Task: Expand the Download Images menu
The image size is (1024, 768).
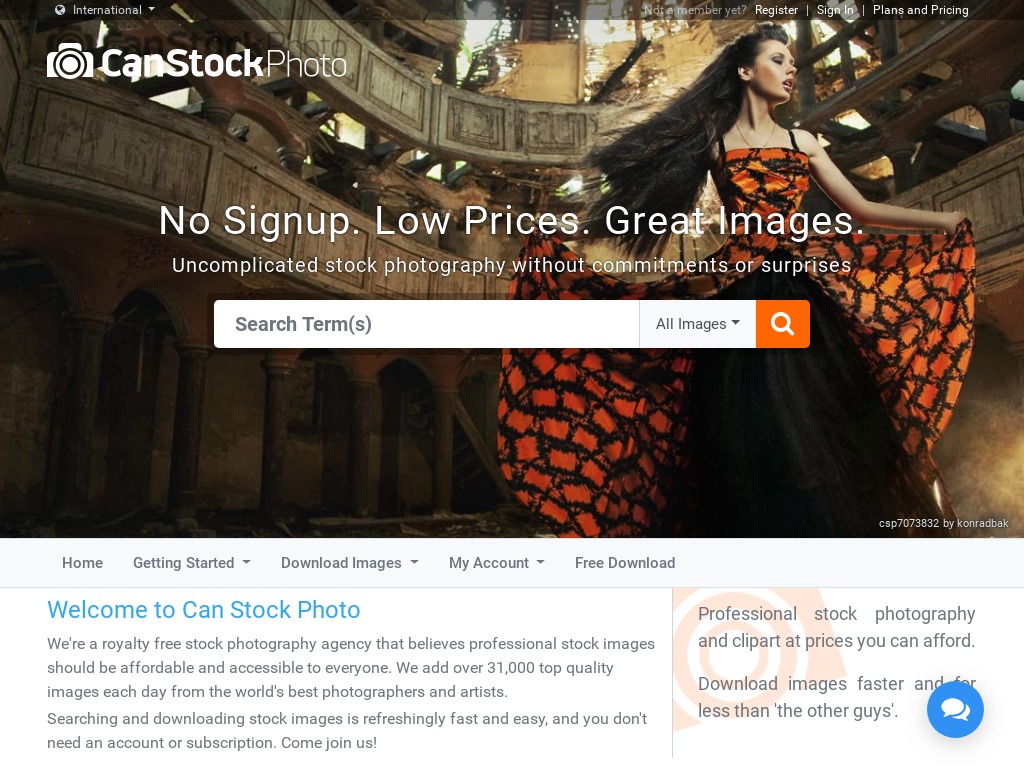Action: [x=349, y=563]
